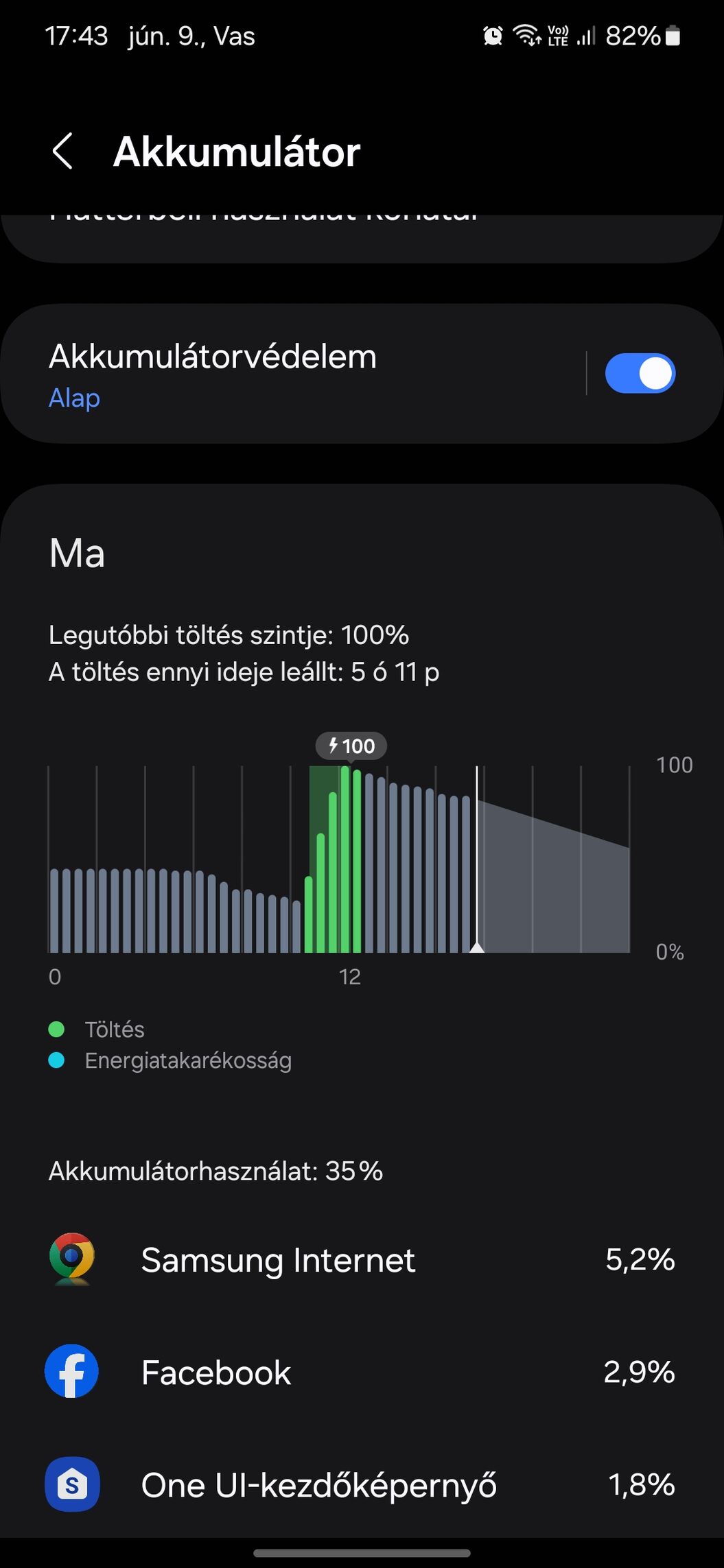Tap the alarm icon in status bar
The width and height of the screenshot is (724, 1568).
click(493, 36)
